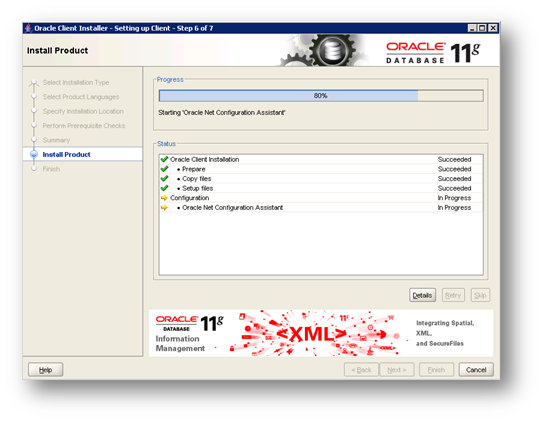Minimize the Oracle Client Installer window
The height and width of the screenshot is (422, 543).
[472, 28]
